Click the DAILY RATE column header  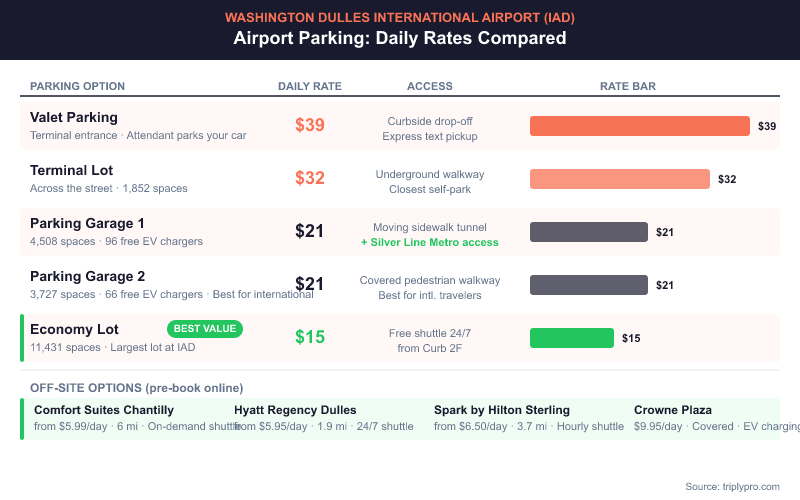pos(310,86)
